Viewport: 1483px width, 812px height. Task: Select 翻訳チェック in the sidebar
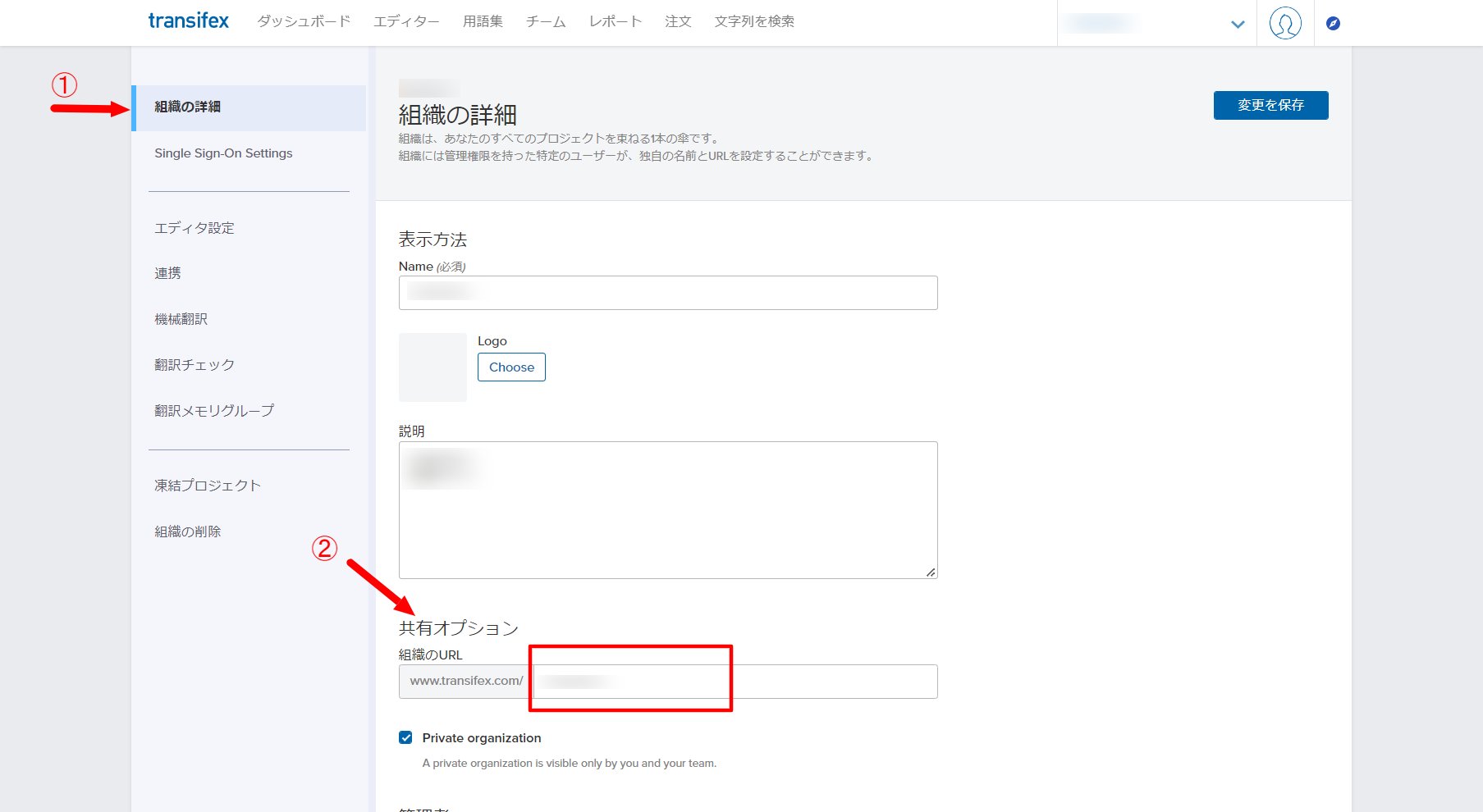tap(195, 365)
